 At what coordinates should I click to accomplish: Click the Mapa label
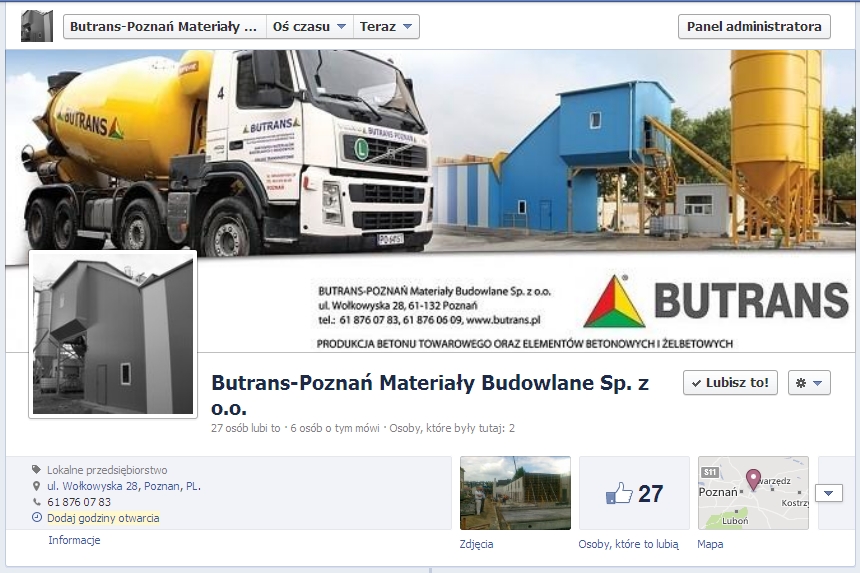point(710,544)
